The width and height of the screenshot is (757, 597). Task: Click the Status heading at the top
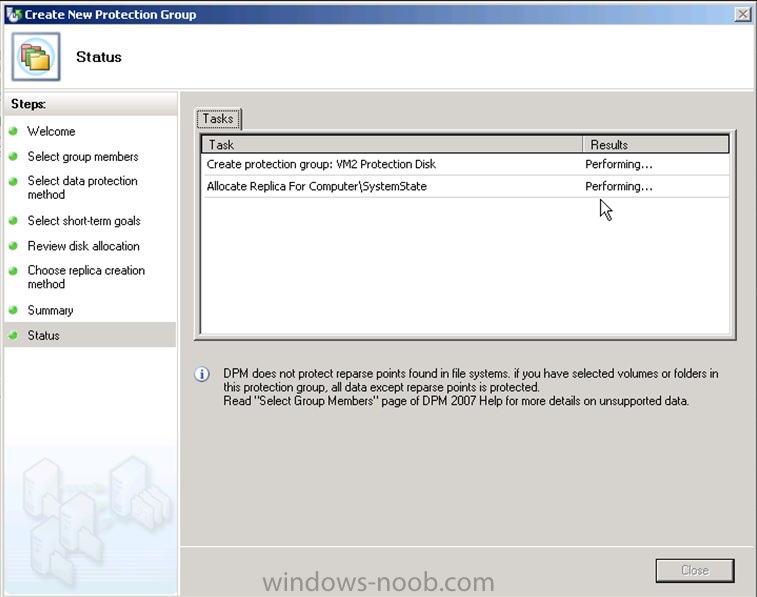tap(99, 57)
